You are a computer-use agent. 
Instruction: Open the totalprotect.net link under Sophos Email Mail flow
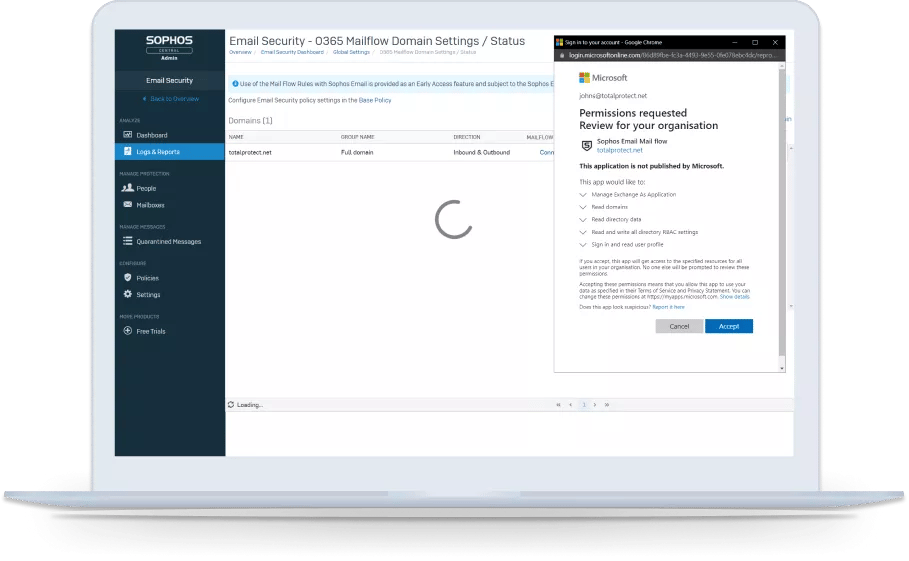click(x=620, y=150)
